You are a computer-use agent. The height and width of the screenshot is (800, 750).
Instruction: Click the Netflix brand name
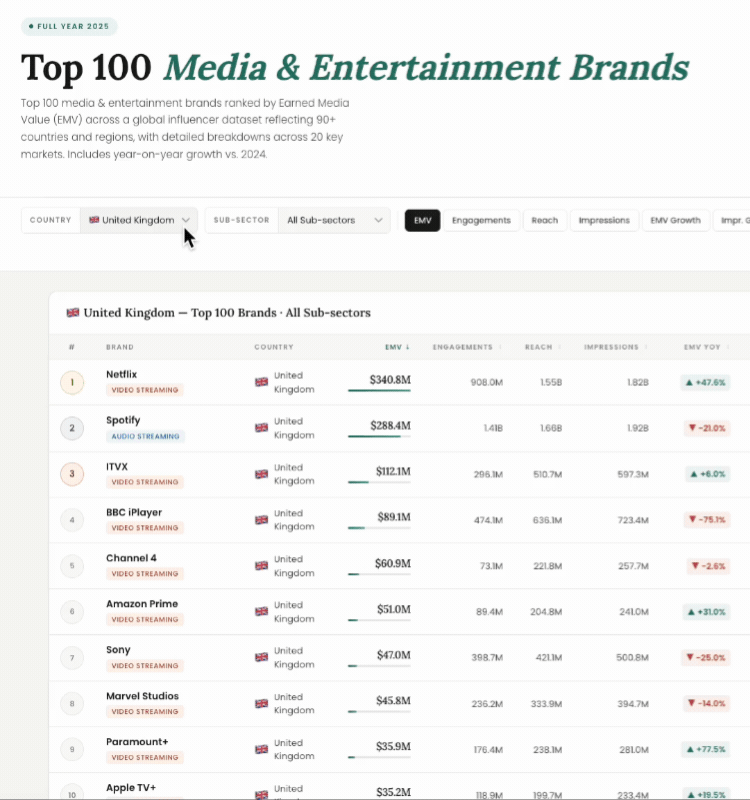121,374
